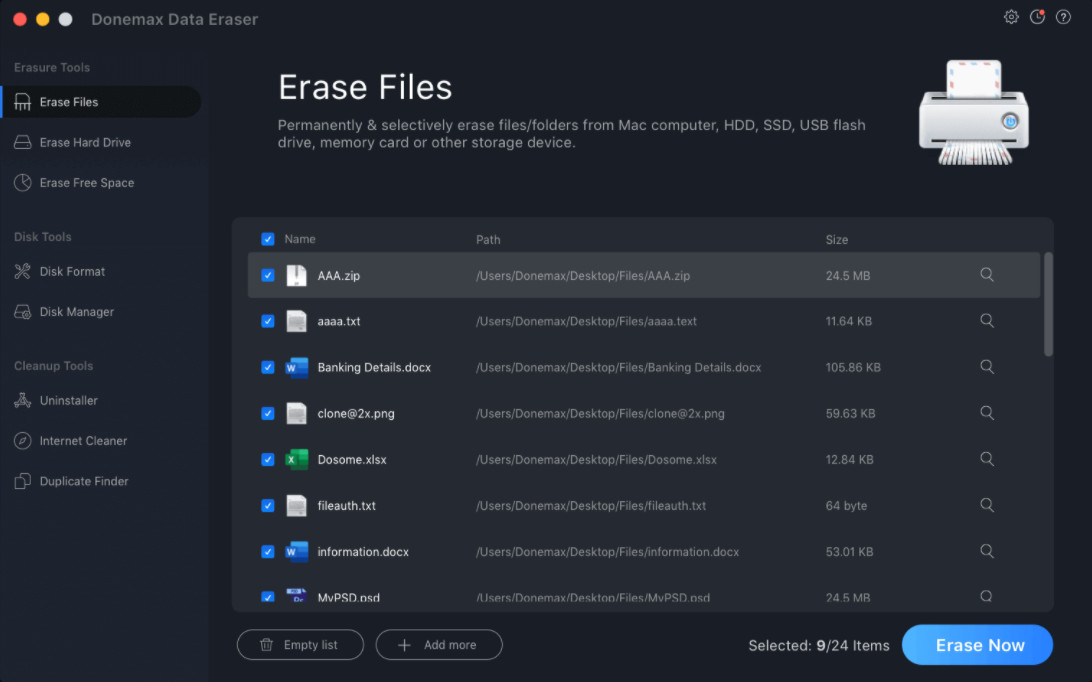The width and height of the screenshot is (1092, 682).
Task: Click the shredder illustration
Action: tap(974, 112)
